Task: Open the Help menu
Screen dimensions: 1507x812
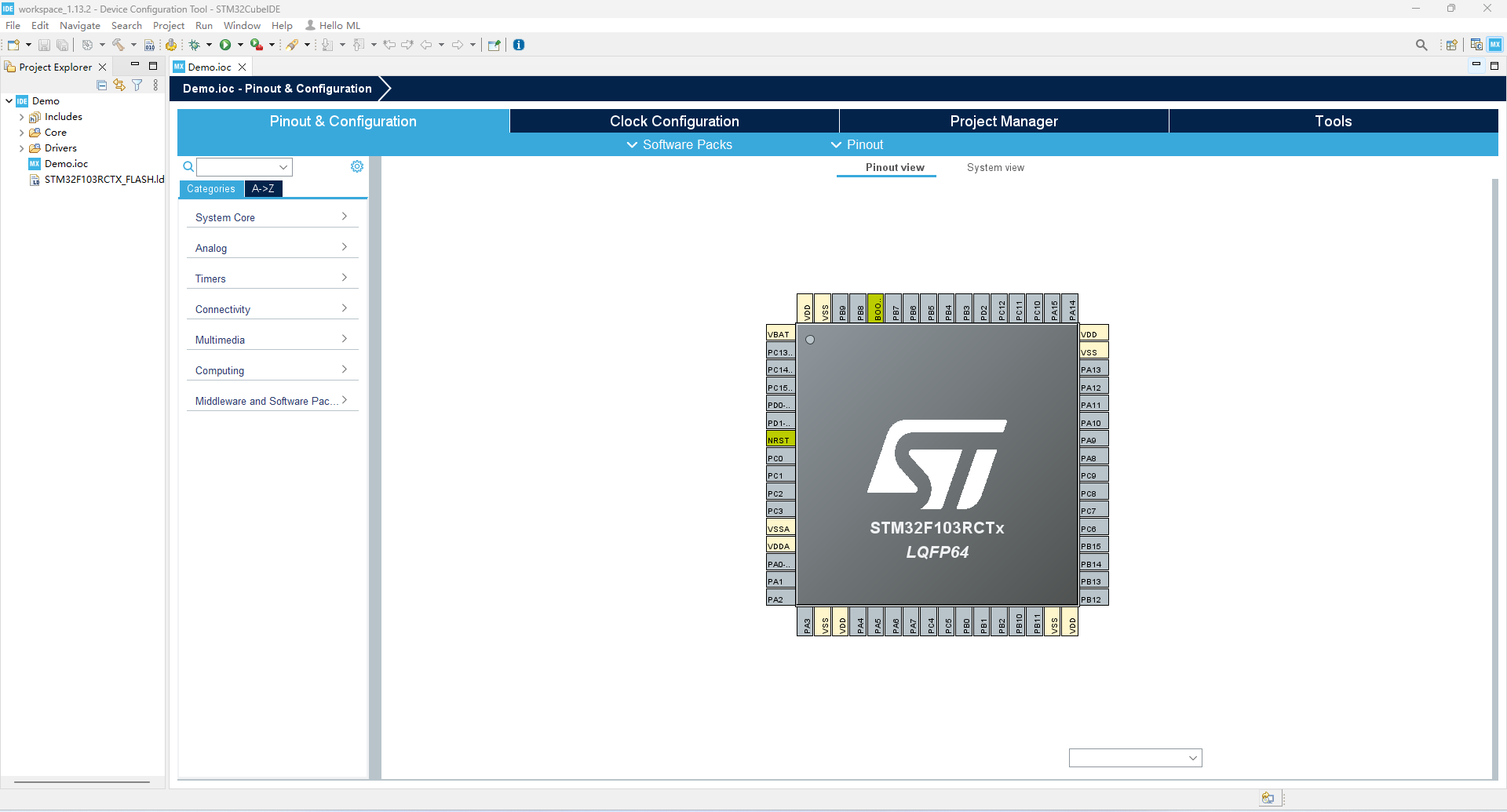Action: click(x=282, y=26)
